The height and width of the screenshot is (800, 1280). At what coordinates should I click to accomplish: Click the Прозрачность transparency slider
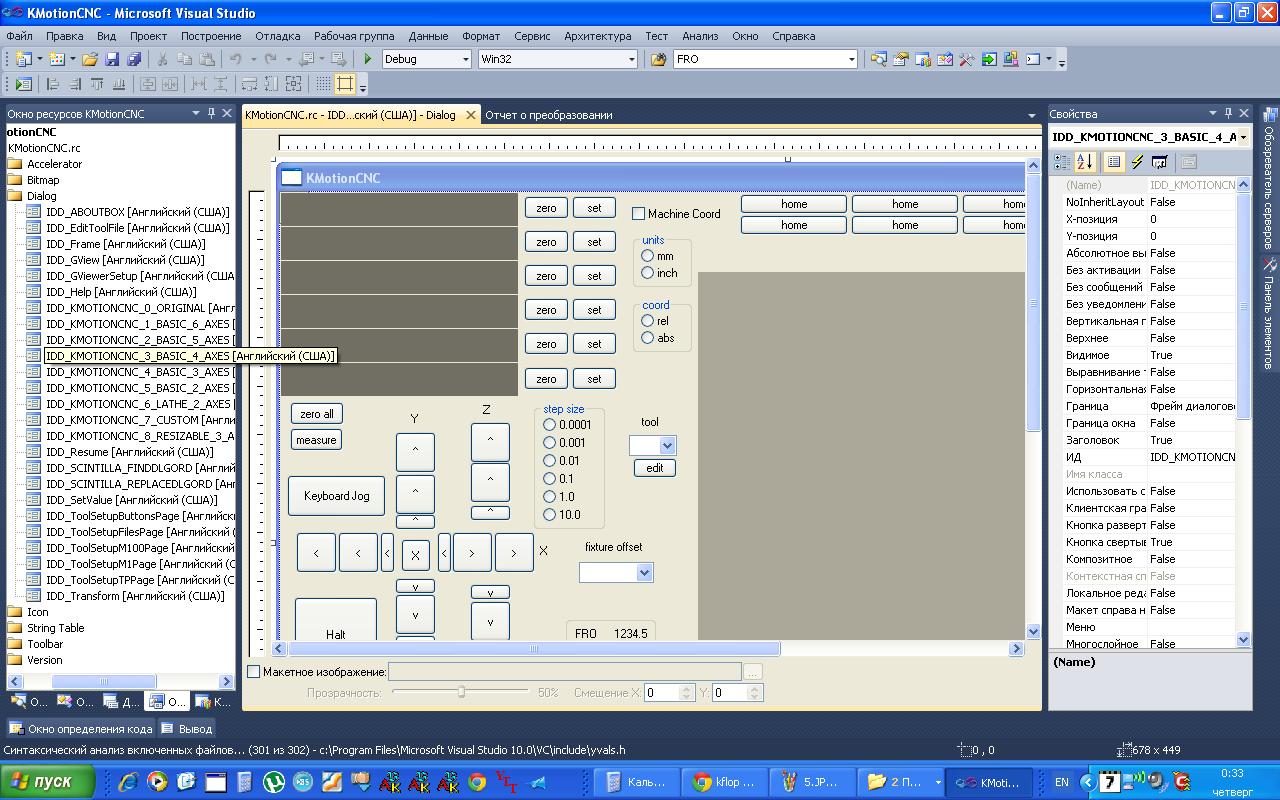pos(461,692)
